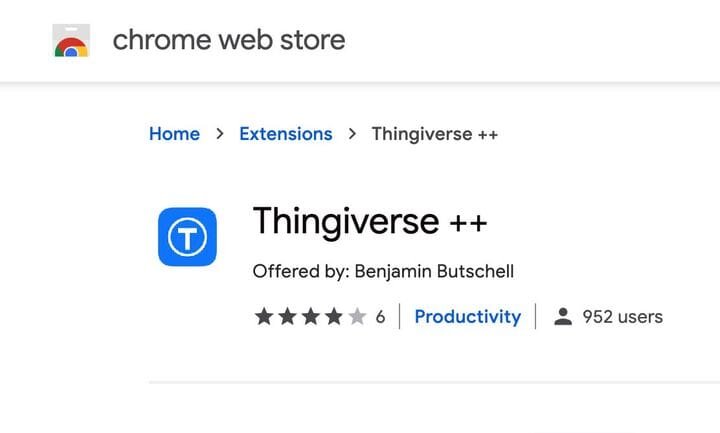The height and width of the screenshot is (433, 720).
Task: Click the chevron after Home breadcrumb
Action: pyautogui.click(x=220, y=134)
